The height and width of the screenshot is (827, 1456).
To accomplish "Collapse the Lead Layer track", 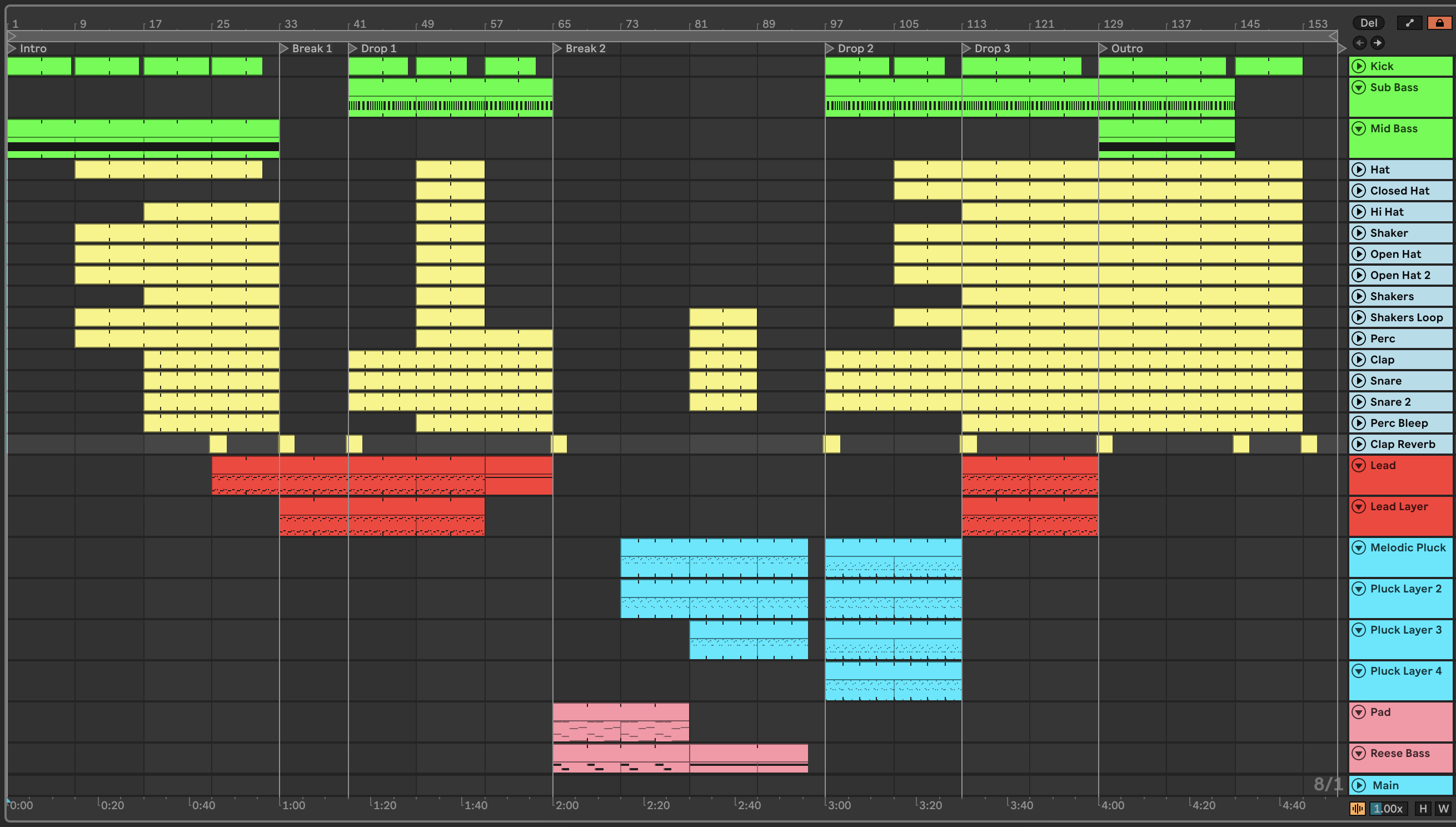I will point(1358,507).
